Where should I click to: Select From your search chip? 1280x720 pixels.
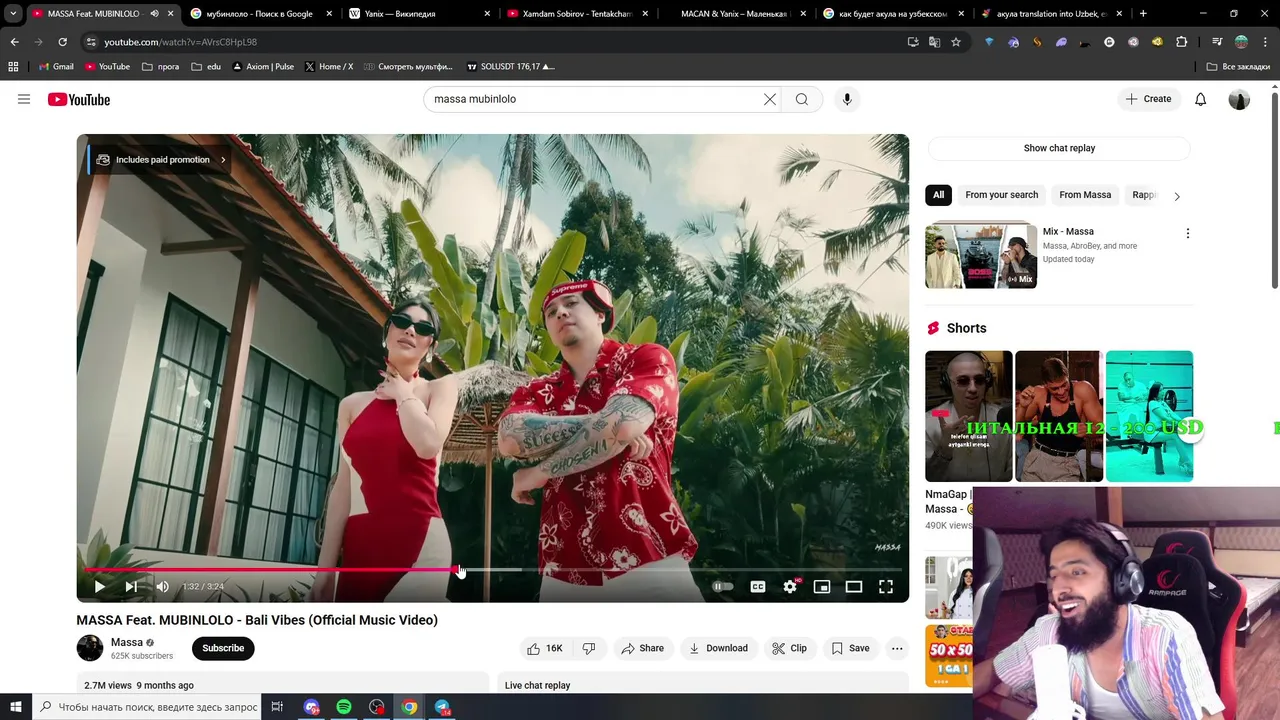[x=1001, y=195]
